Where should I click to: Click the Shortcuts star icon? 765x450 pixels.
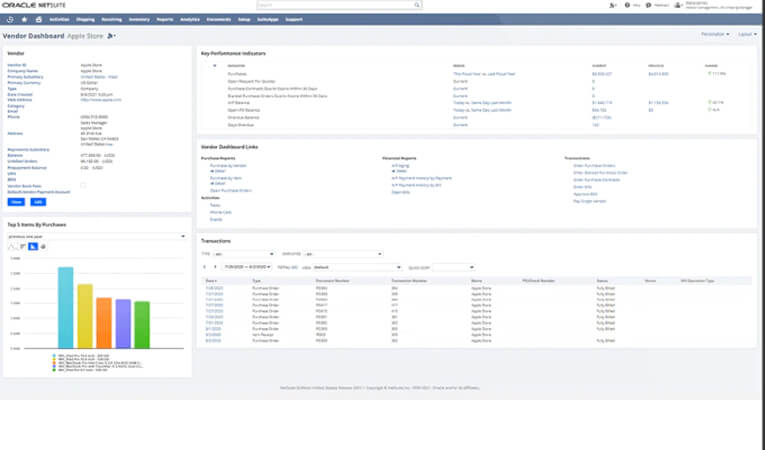(x=25, y=18)
